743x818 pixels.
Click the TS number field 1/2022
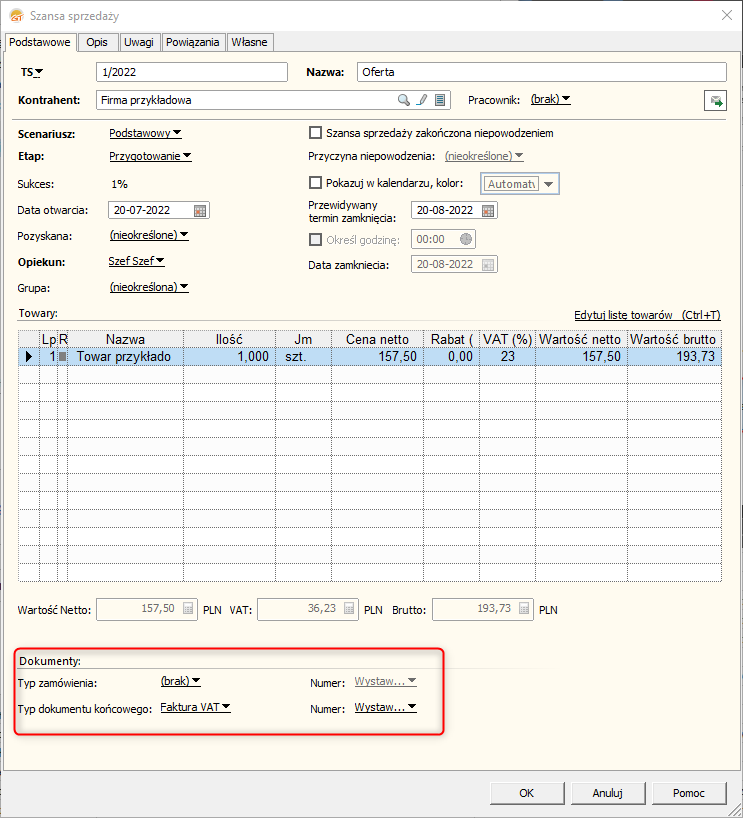(191, 72)
